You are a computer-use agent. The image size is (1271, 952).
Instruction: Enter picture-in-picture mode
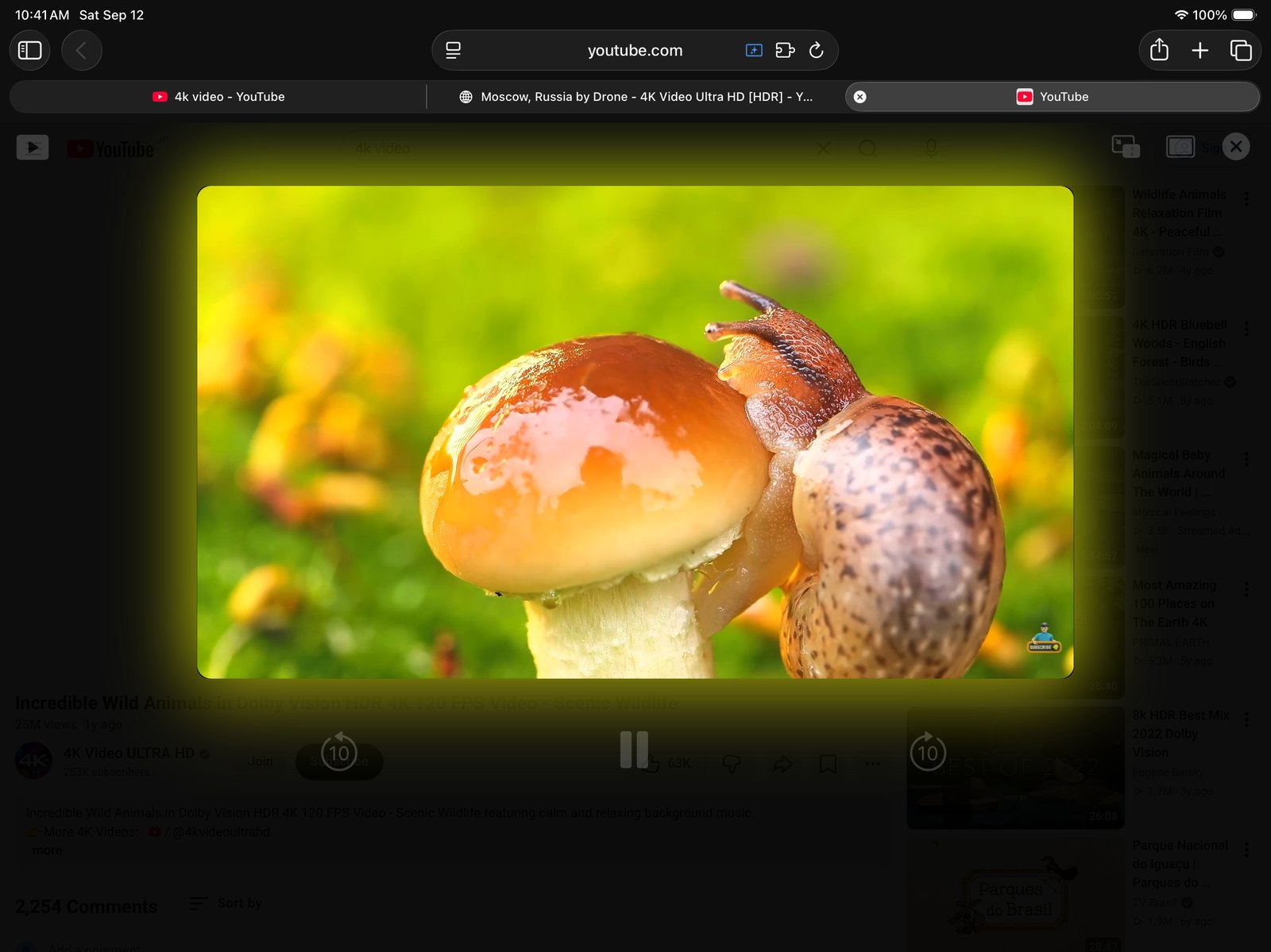coord(1126,147)
